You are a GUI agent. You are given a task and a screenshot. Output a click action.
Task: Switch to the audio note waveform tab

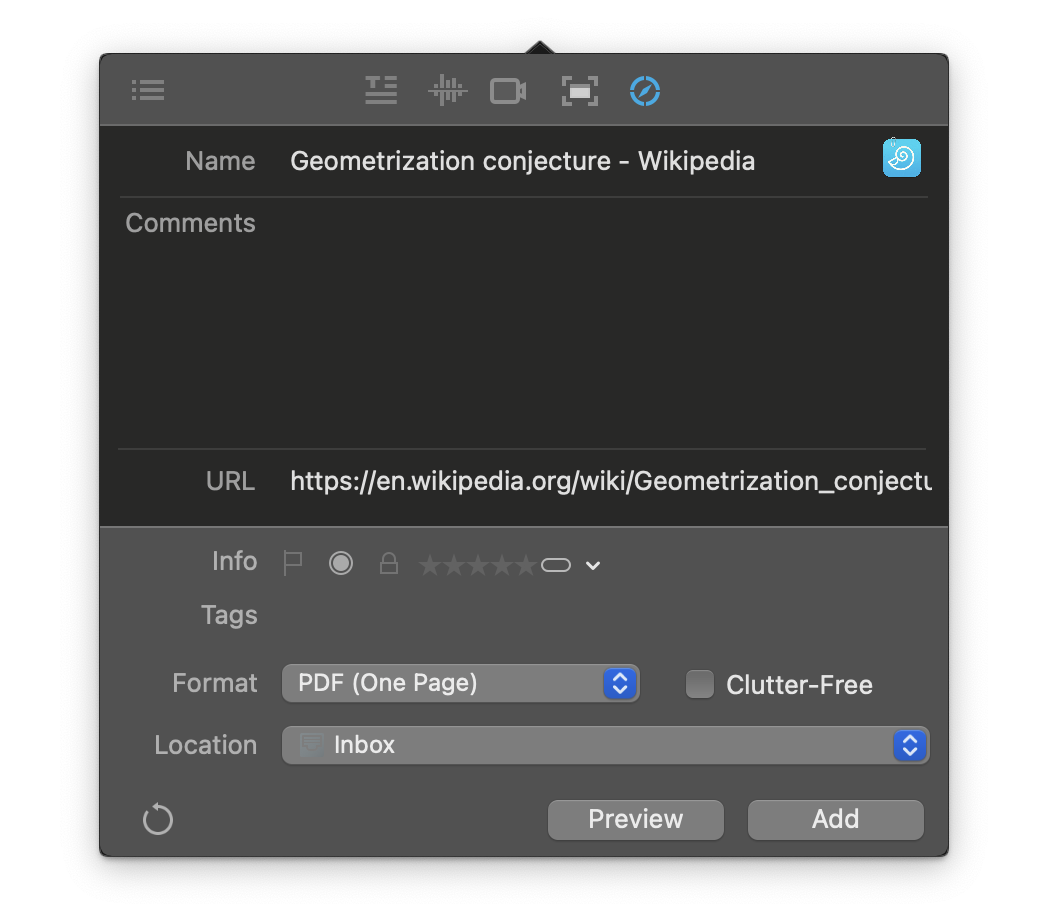tap(447, 91)
